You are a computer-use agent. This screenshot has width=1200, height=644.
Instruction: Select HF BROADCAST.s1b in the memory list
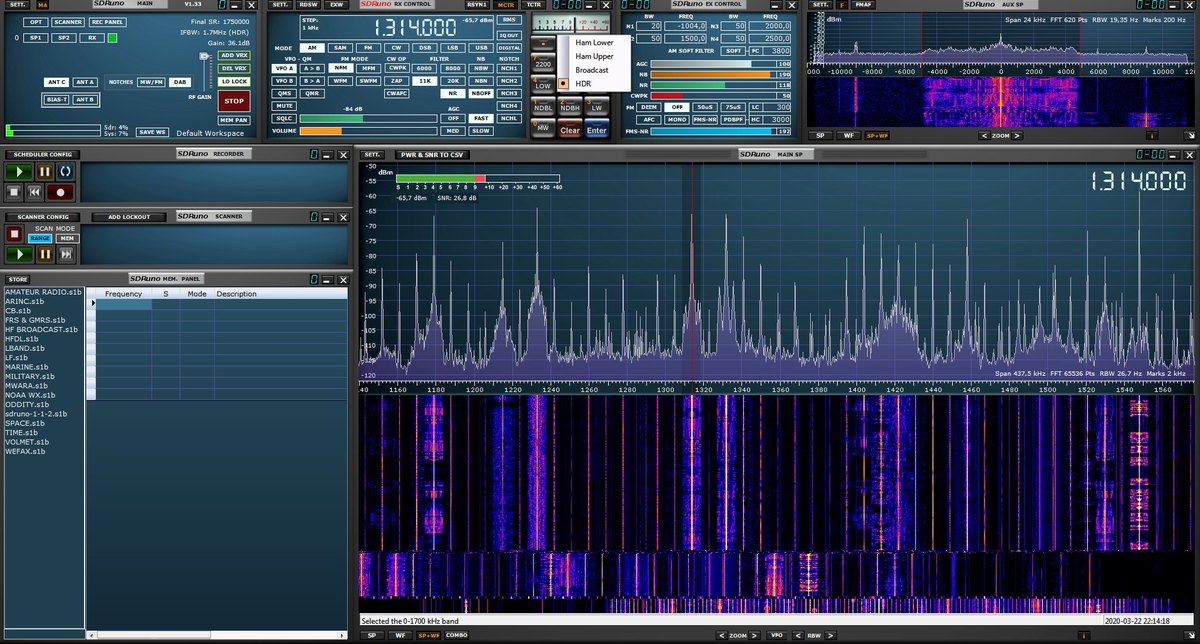pos(40,329)
